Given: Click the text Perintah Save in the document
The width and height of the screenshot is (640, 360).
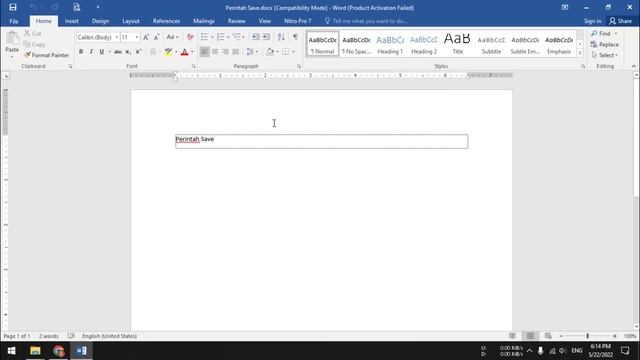Looking at the screenshot, I should click(195, 139).
